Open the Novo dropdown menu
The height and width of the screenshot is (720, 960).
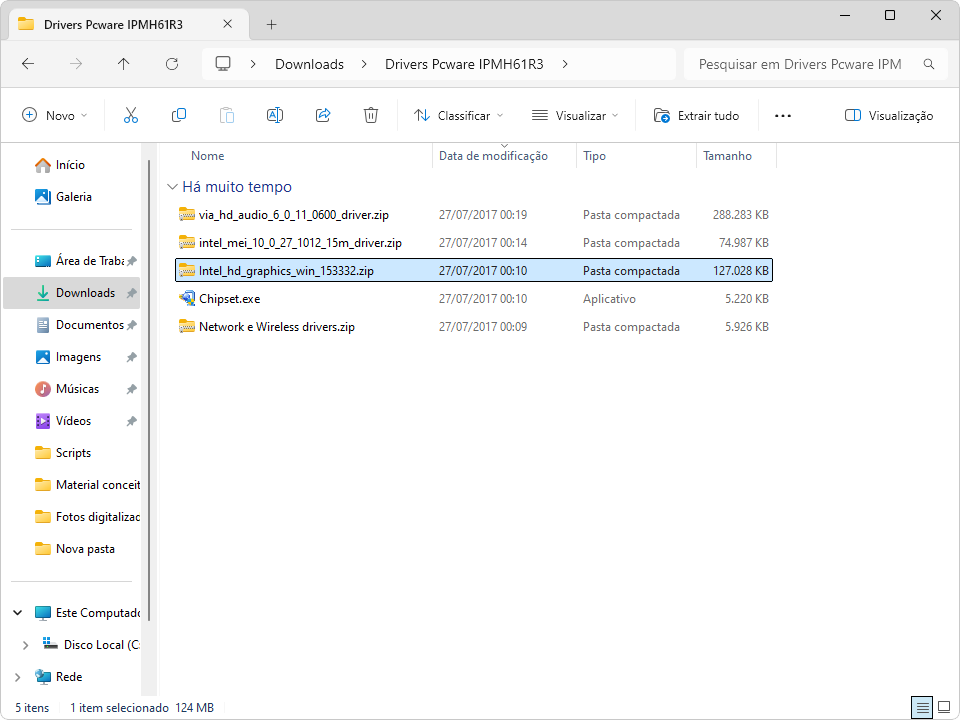click(x=55, y=115)
